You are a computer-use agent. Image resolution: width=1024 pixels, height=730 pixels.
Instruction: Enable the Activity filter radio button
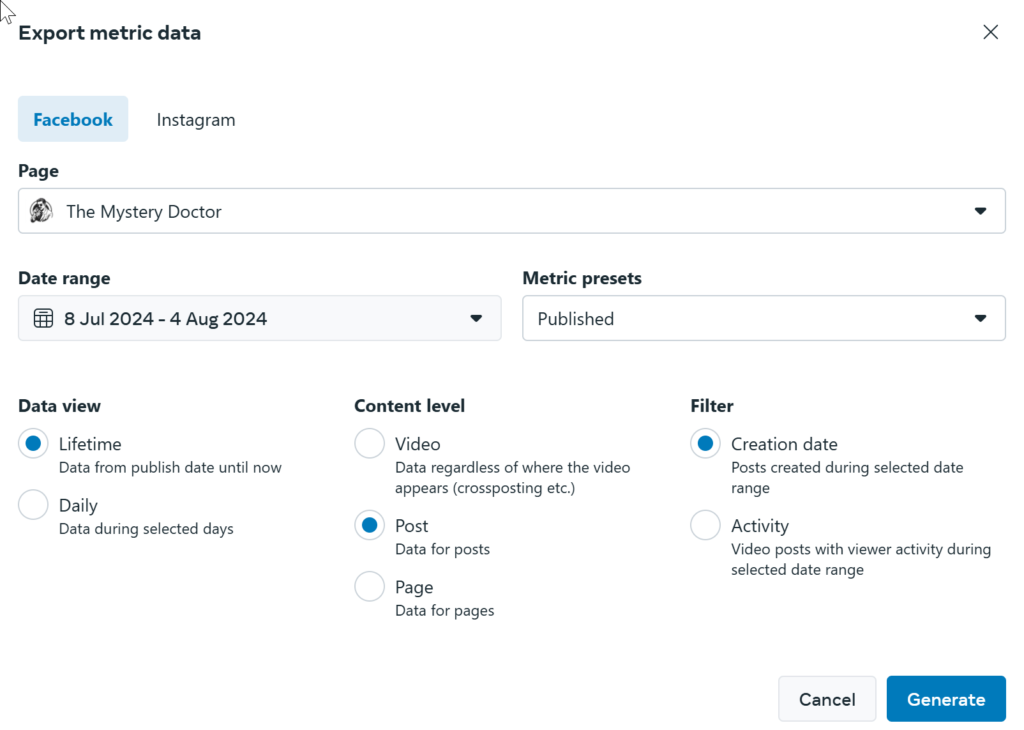[706, 525]
